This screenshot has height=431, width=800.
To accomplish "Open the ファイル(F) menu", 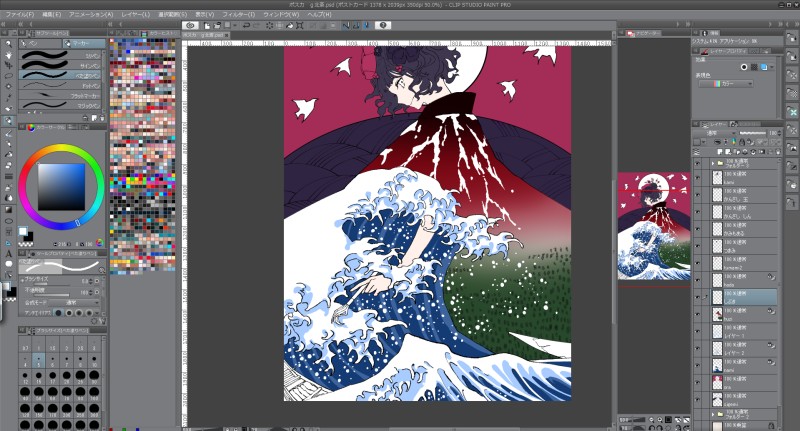I will pyautogui.click(x=20, y=14).
